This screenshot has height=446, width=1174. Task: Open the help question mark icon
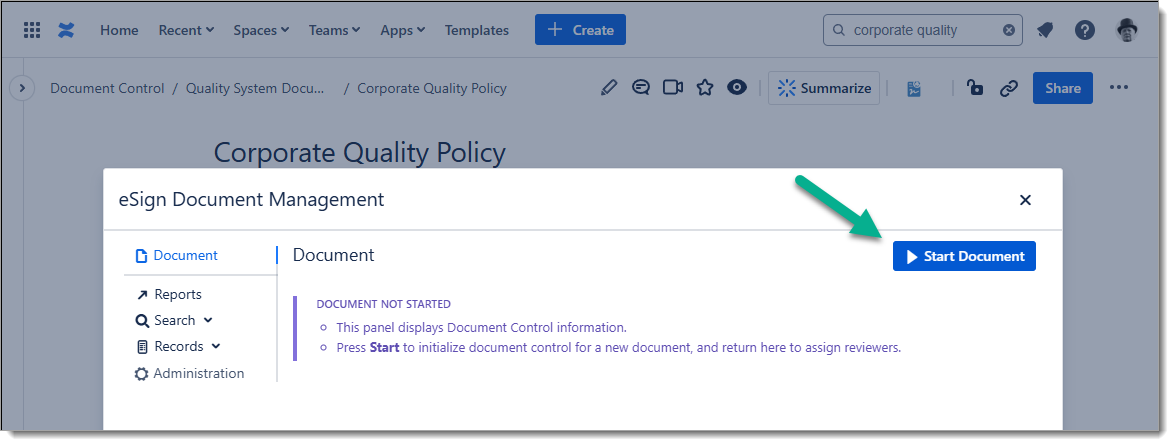point(1084,30)
